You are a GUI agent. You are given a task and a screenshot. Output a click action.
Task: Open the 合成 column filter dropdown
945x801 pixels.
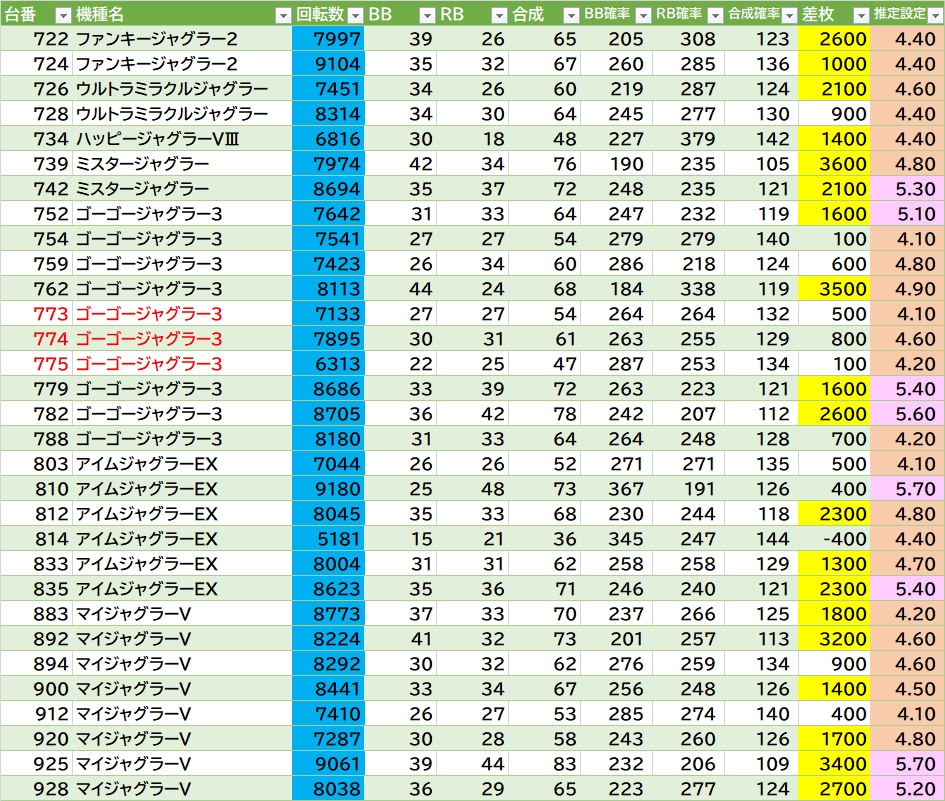pos(571,15)
